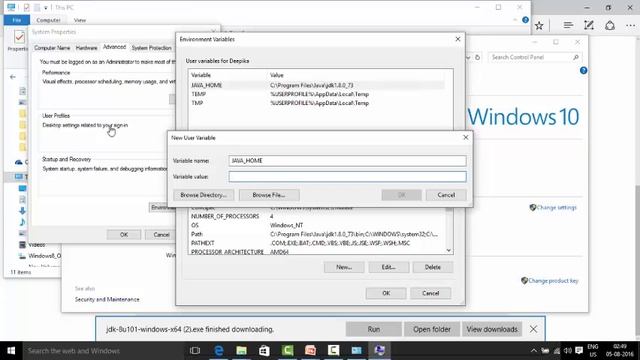Screen dimensions: 640x360
Task: Click the ENG US language indicator
Action: (x=593, y=351)
